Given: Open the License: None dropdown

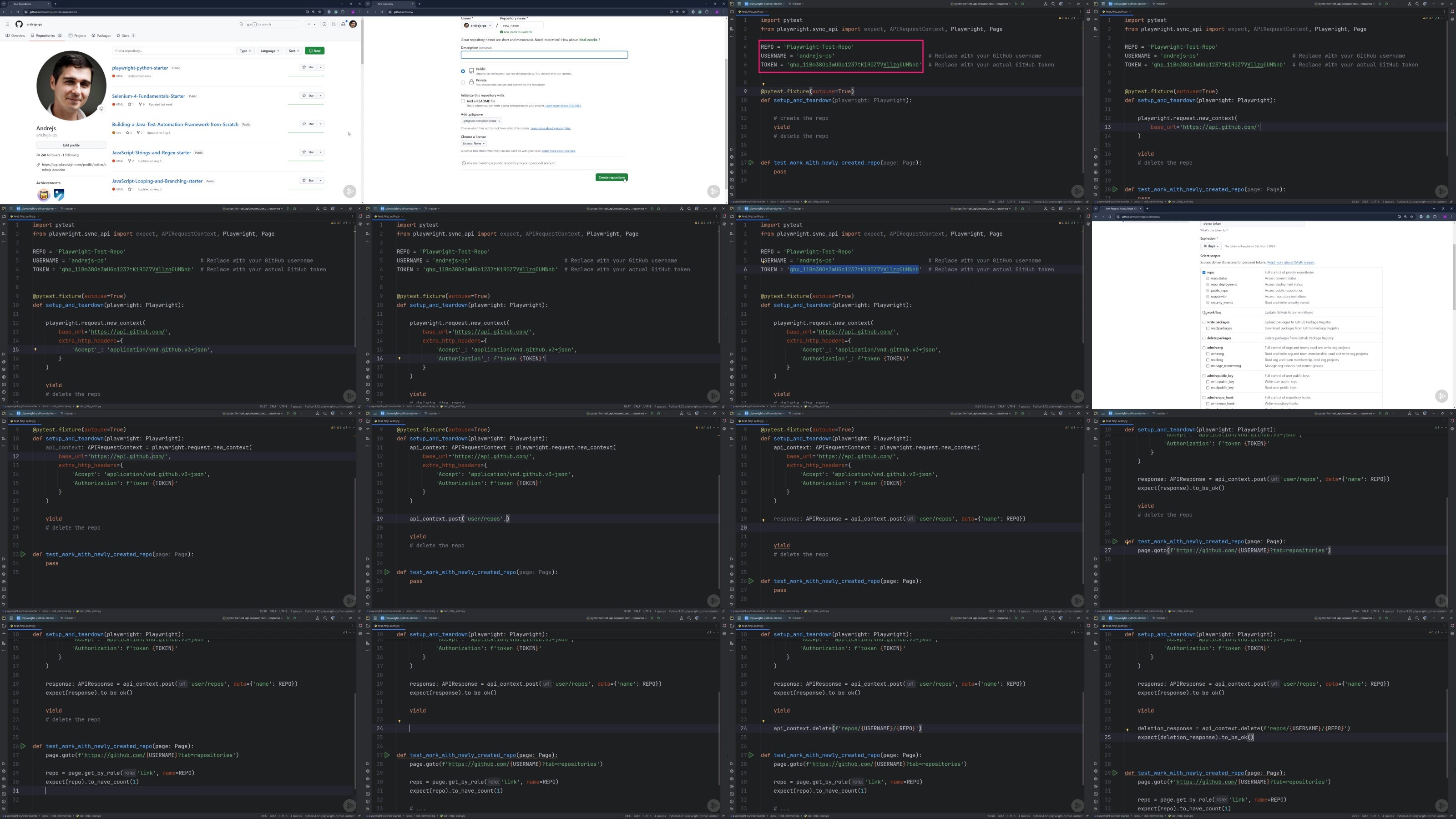Looking at the screenshot, I should point(474,144).
